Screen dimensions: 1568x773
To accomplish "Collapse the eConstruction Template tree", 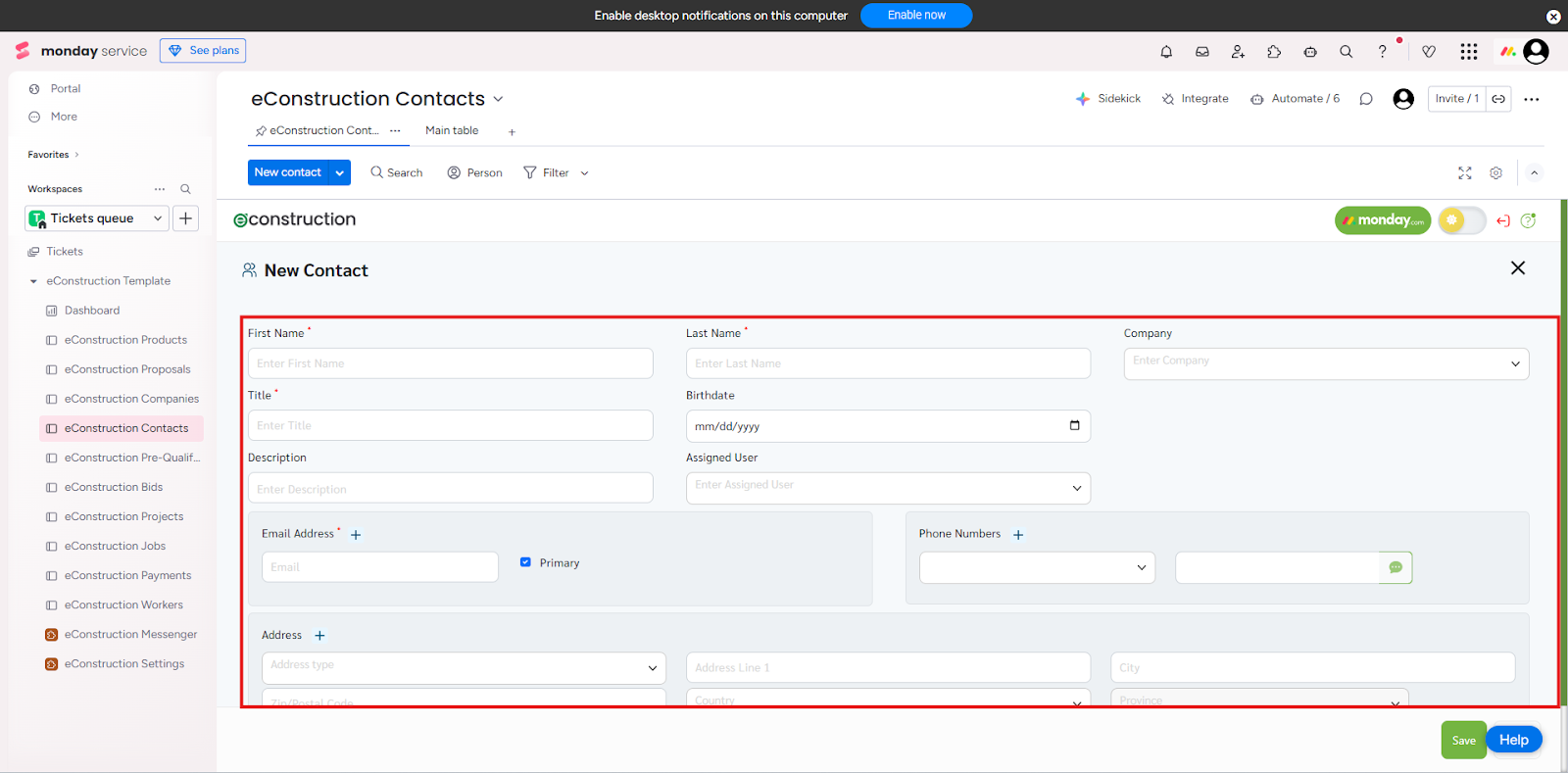I will click(33, 281).
